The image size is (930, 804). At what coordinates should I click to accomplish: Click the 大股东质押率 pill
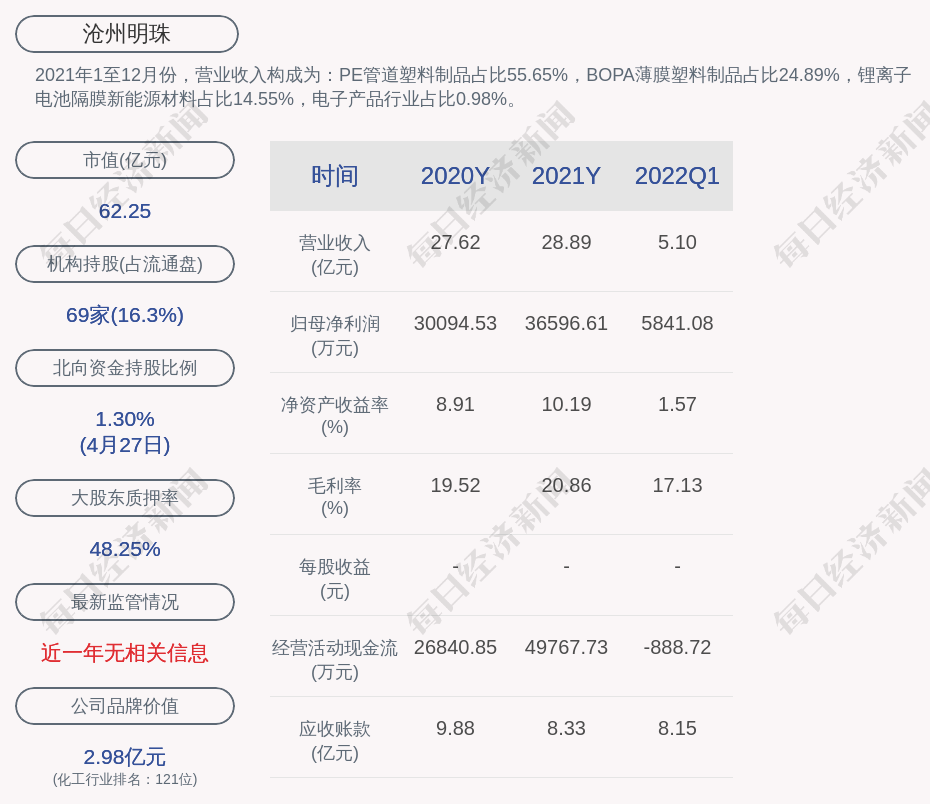[125, 498]
